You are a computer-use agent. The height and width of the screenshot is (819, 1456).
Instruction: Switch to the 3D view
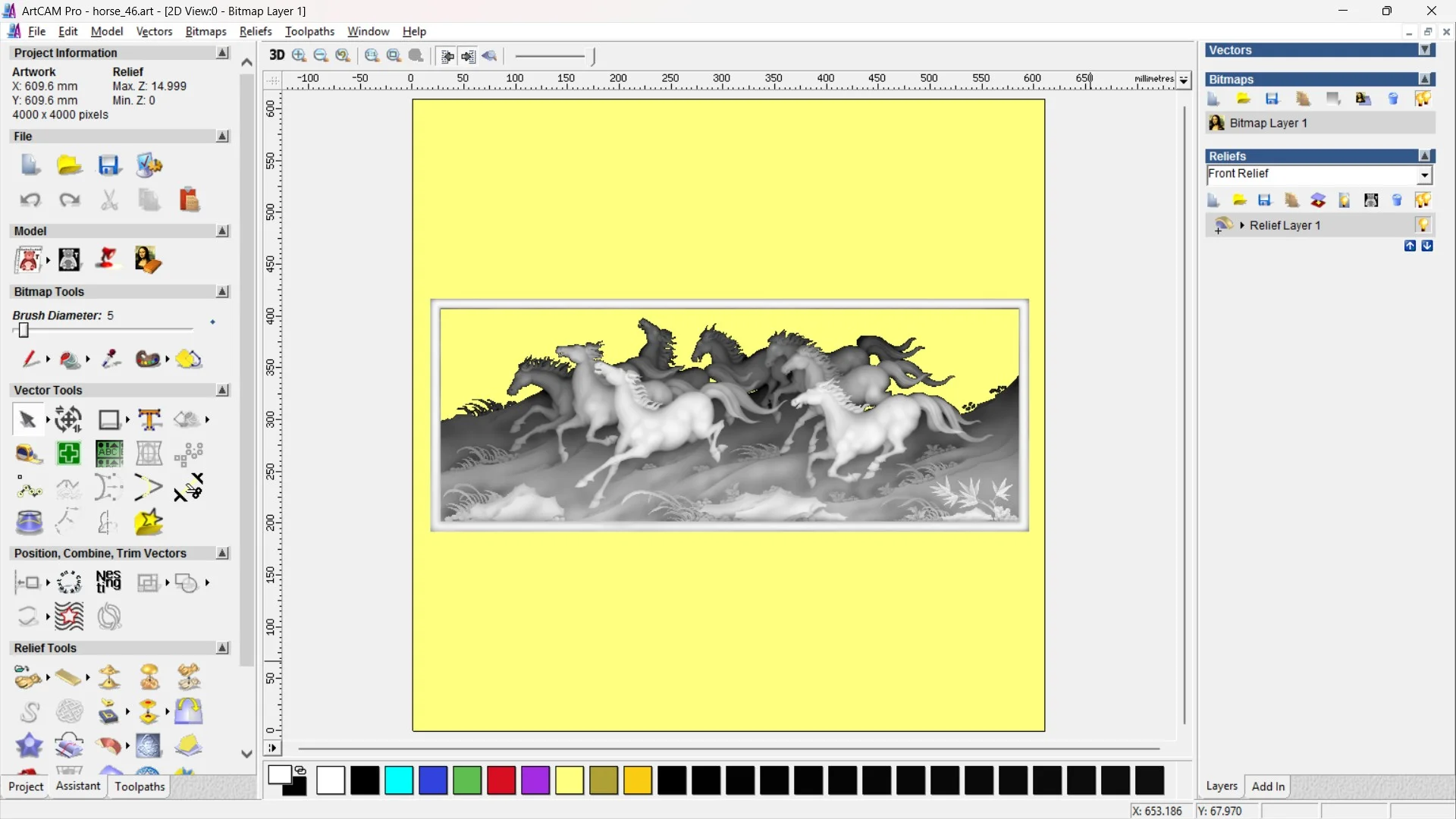pos(277,55)
